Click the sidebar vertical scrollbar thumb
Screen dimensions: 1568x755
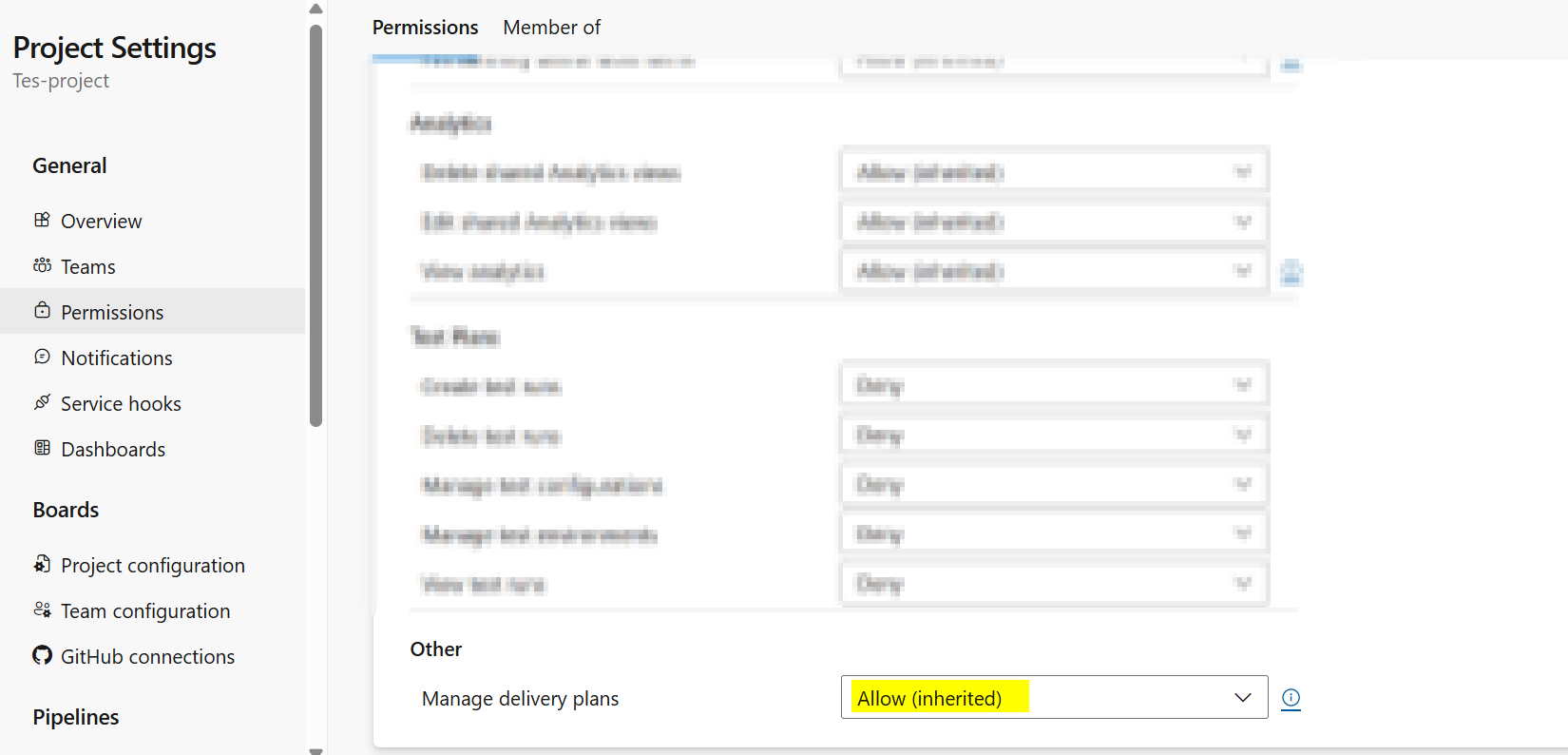[x=316, y=225]
